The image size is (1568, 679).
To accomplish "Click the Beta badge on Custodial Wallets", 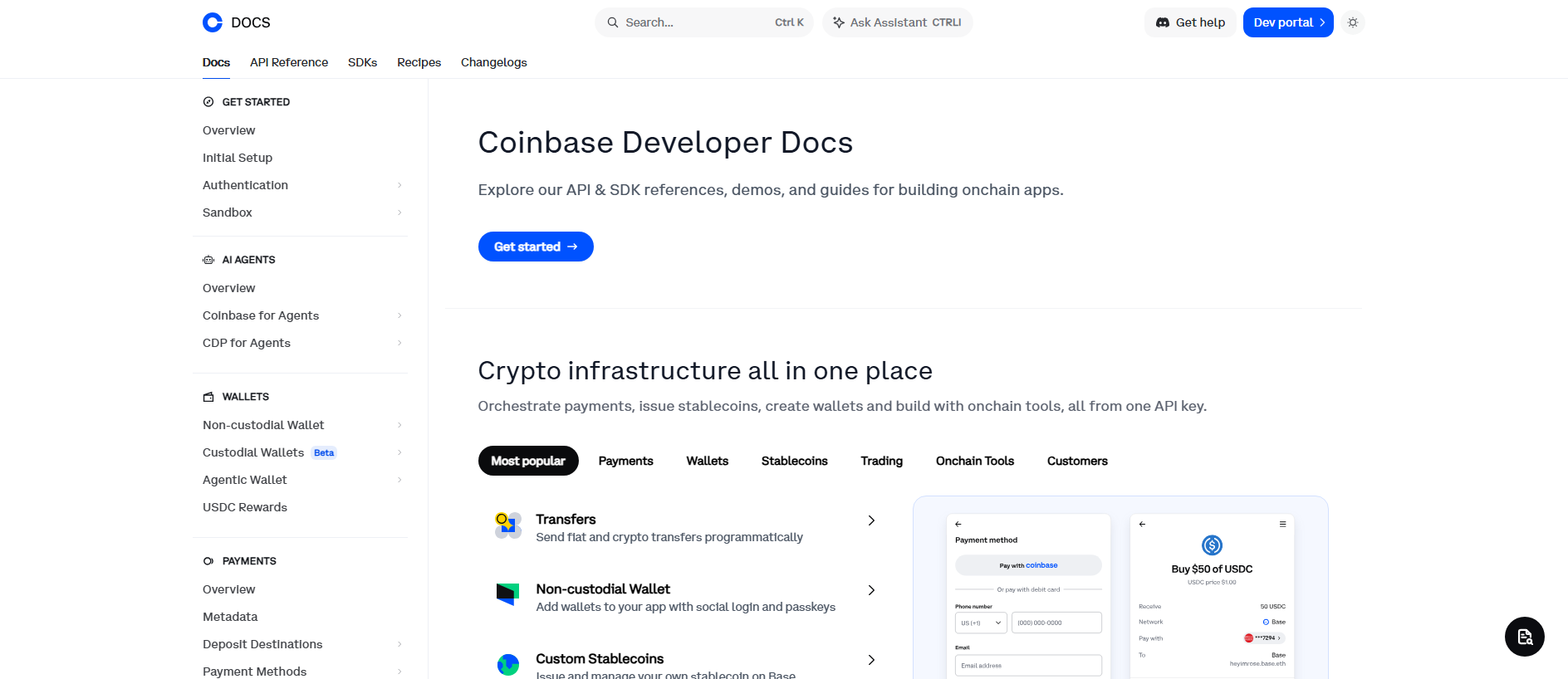I will pos(324,452).
